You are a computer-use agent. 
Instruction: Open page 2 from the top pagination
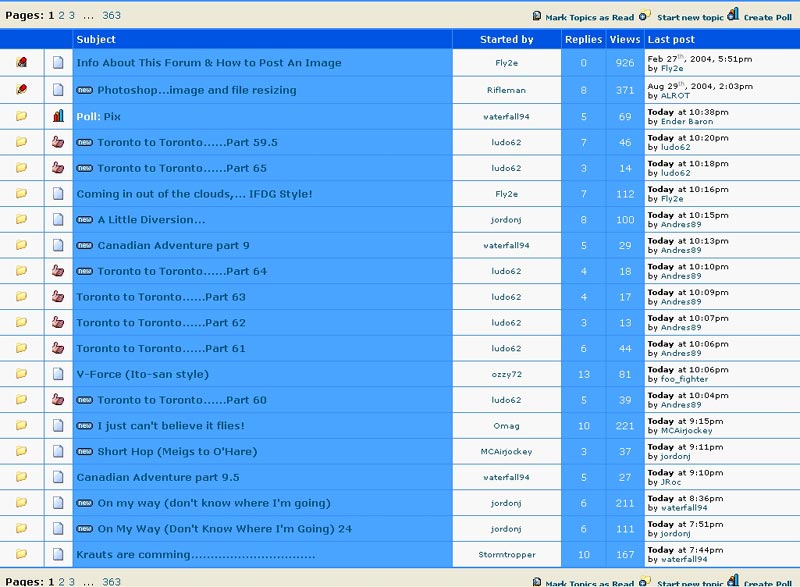click(x=61, y=16)
